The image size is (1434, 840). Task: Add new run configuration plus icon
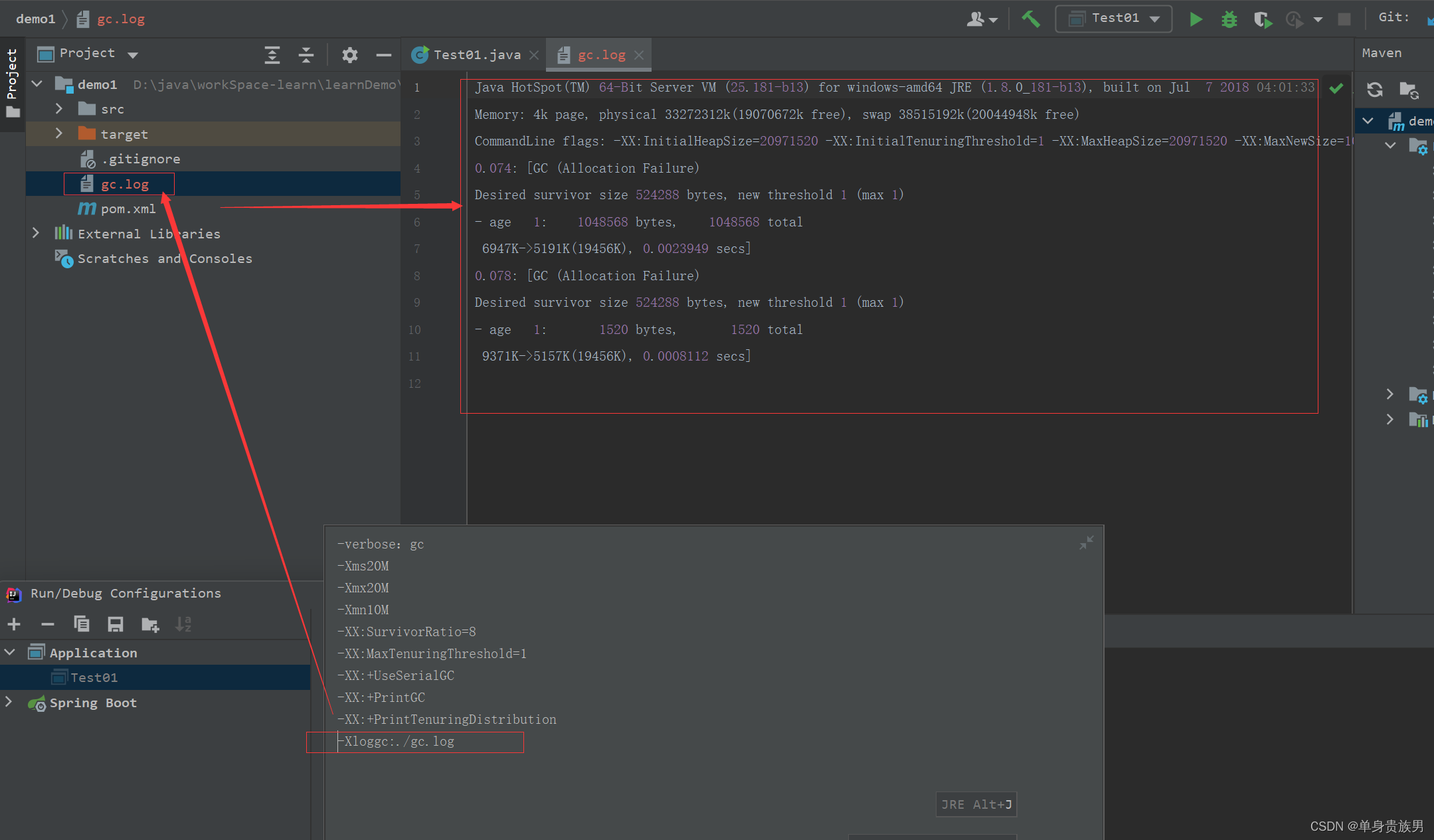point(14,624)
